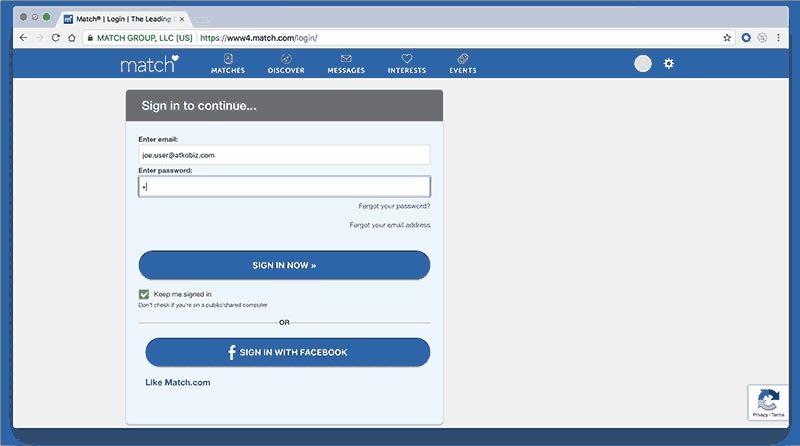Open the Messages inbox

coord(346,64)
